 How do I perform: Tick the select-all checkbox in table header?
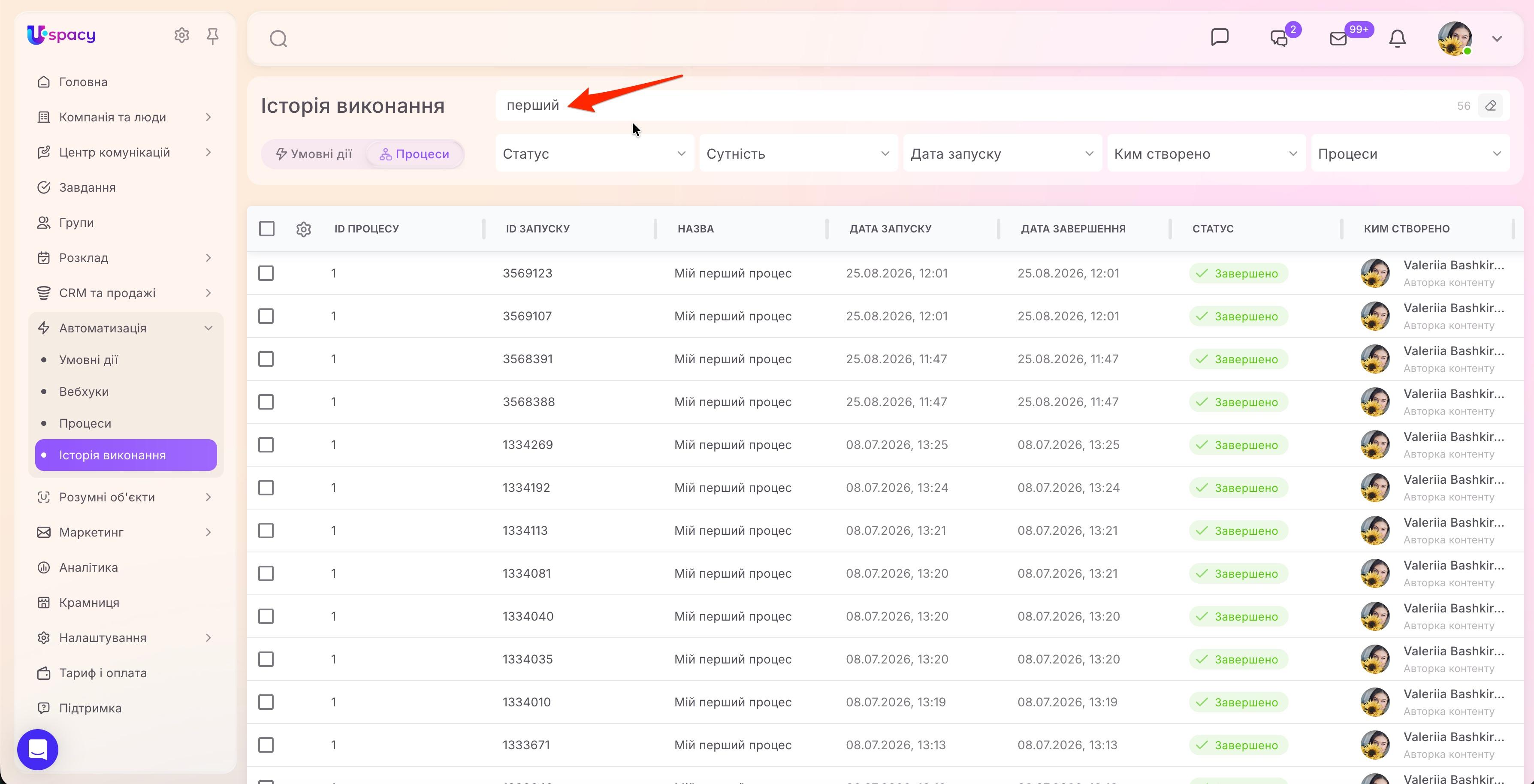(x=267, y=229)
